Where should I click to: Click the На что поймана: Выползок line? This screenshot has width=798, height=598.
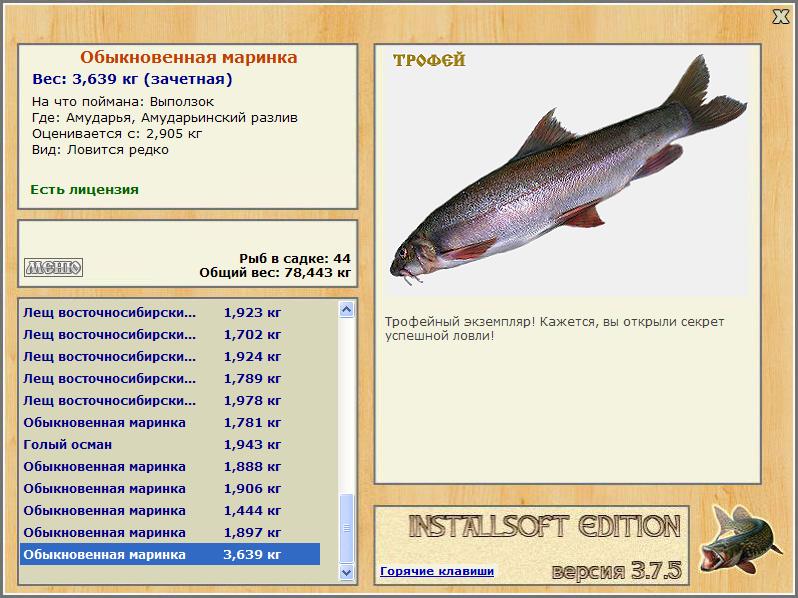click(x=123, y=101)
